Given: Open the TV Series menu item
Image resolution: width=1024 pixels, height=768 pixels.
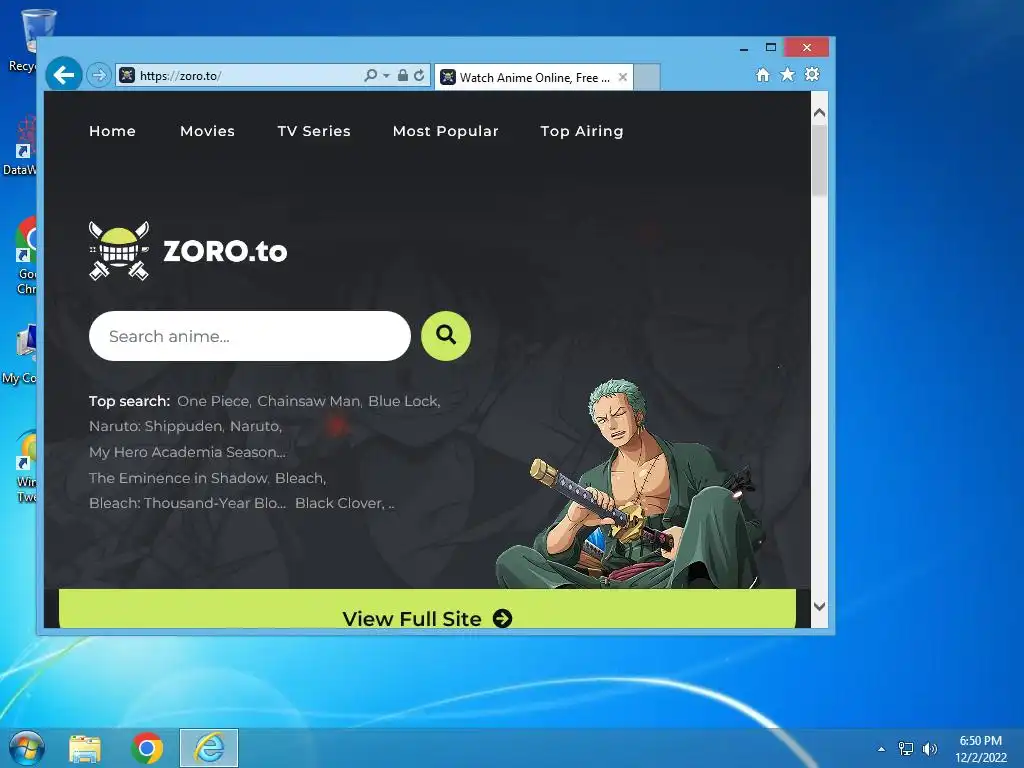Looking at the screenshot, I should pyautogui.click(x=313, y=131).
